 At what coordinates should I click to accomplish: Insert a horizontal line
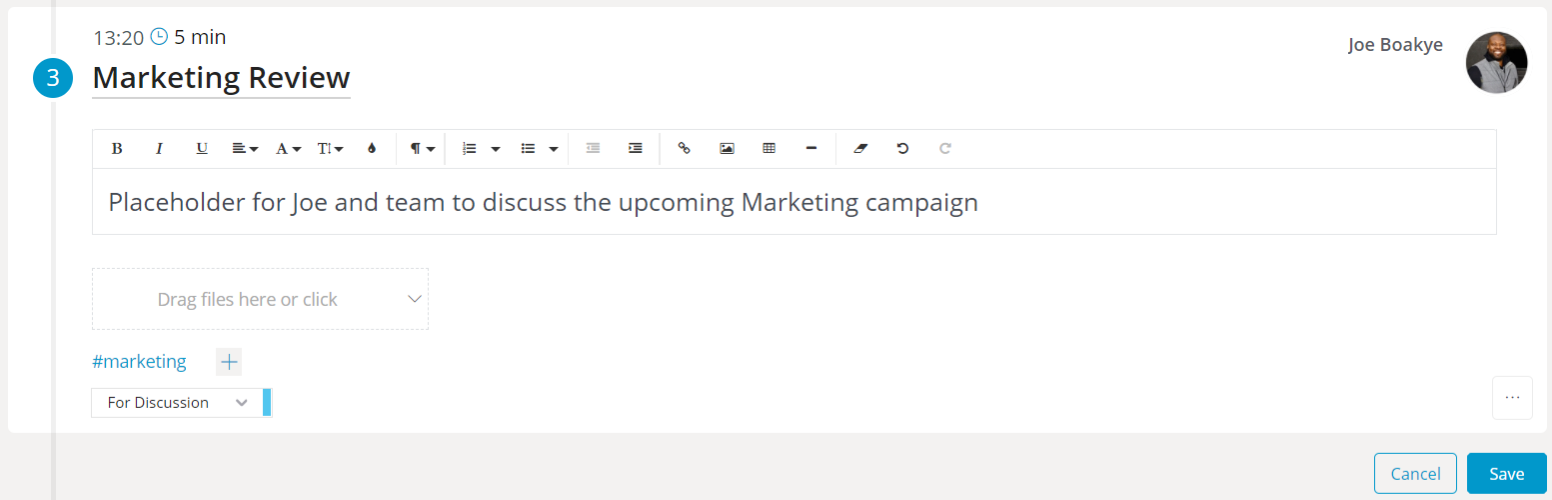(x=811, y=148)
